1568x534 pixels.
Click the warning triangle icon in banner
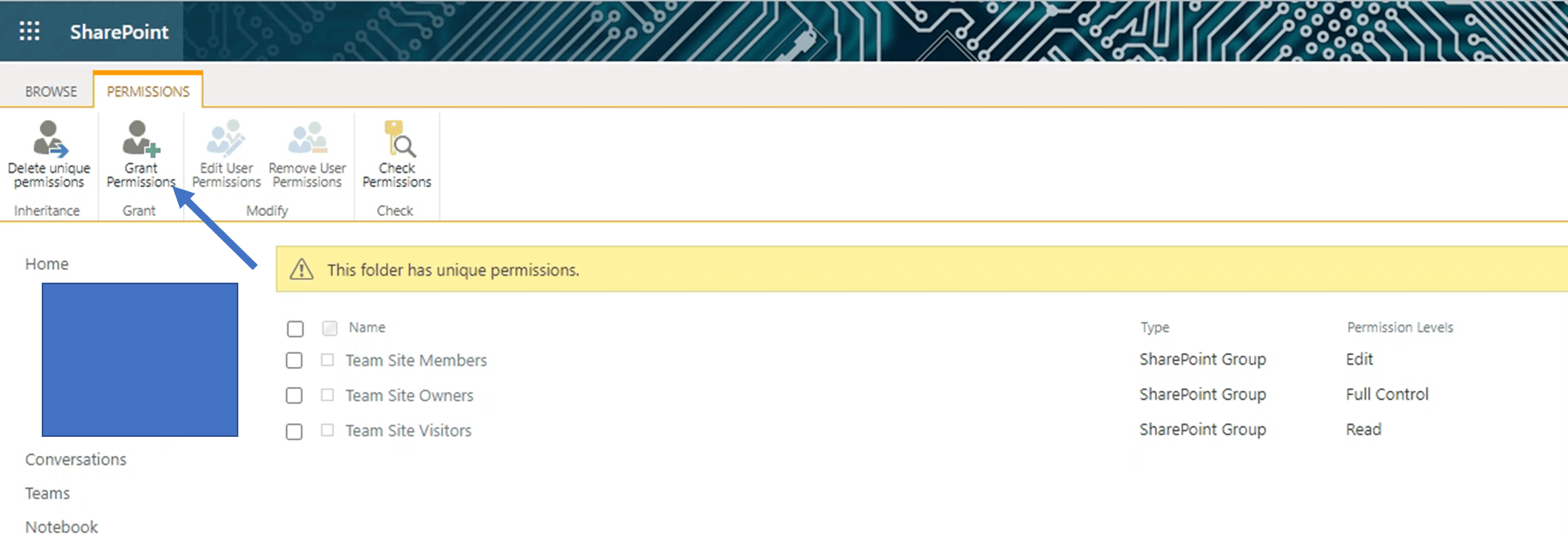coord(302,270)
